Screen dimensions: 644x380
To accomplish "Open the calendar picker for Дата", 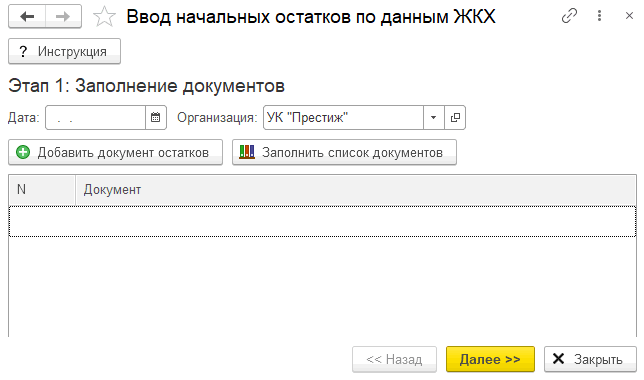I will click(x=156, y=117).
